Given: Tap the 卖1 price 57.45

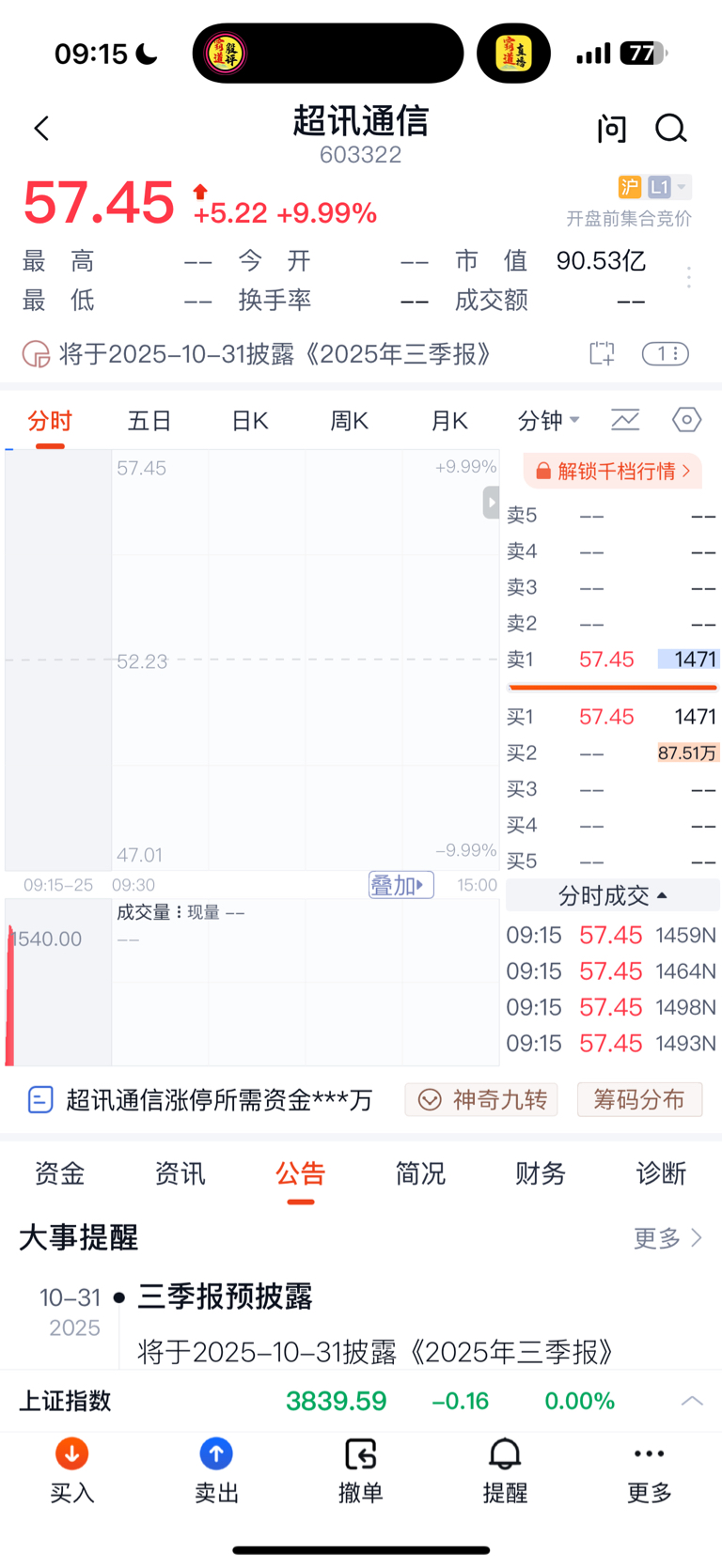Looking at the screenshot, I should pos(606,660).
